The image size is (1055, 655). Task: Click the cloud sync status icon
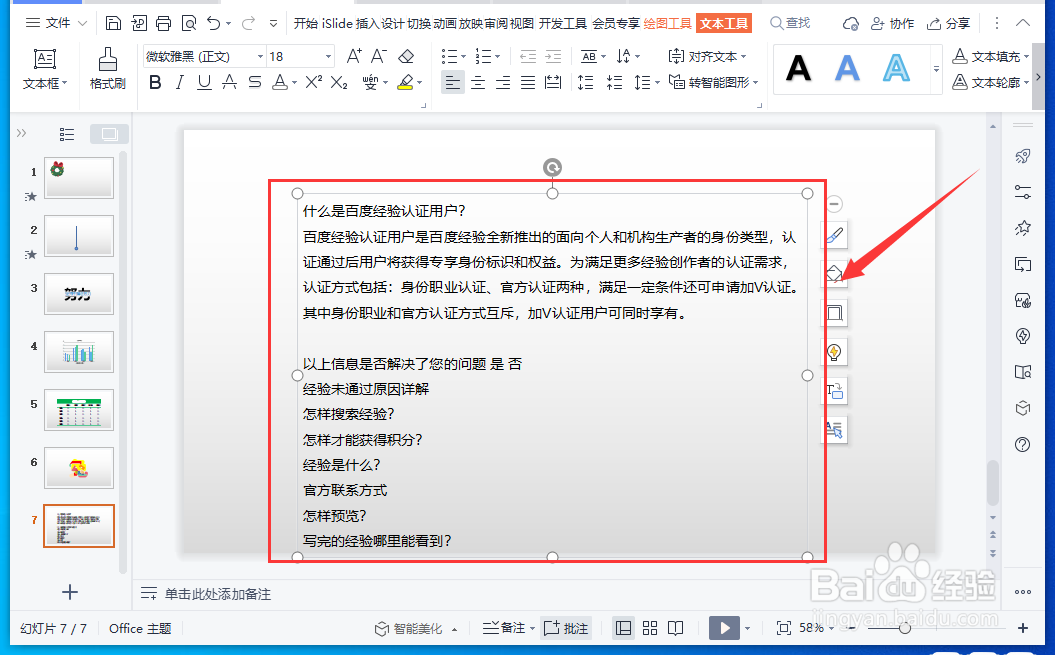coord(850,24)
